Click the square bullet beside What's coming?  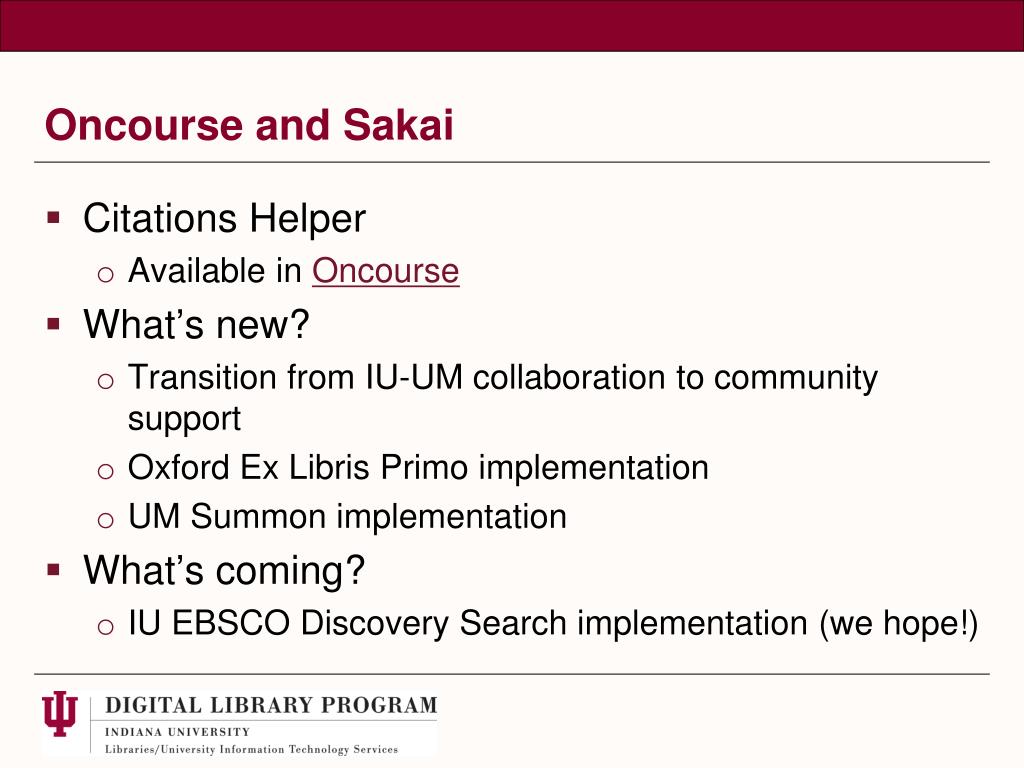[54, 569]
